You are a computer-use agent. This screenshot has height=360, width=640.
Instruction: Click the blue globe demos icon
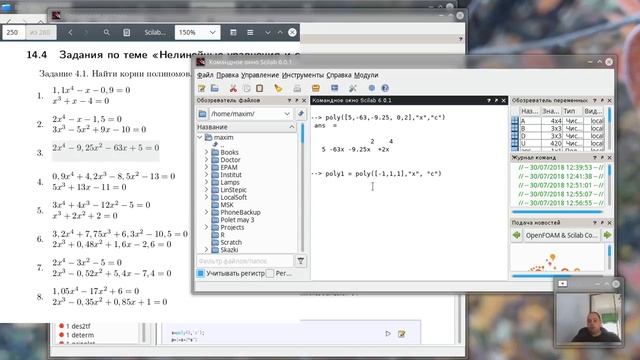pyautogui.click(x=371, y=88)
